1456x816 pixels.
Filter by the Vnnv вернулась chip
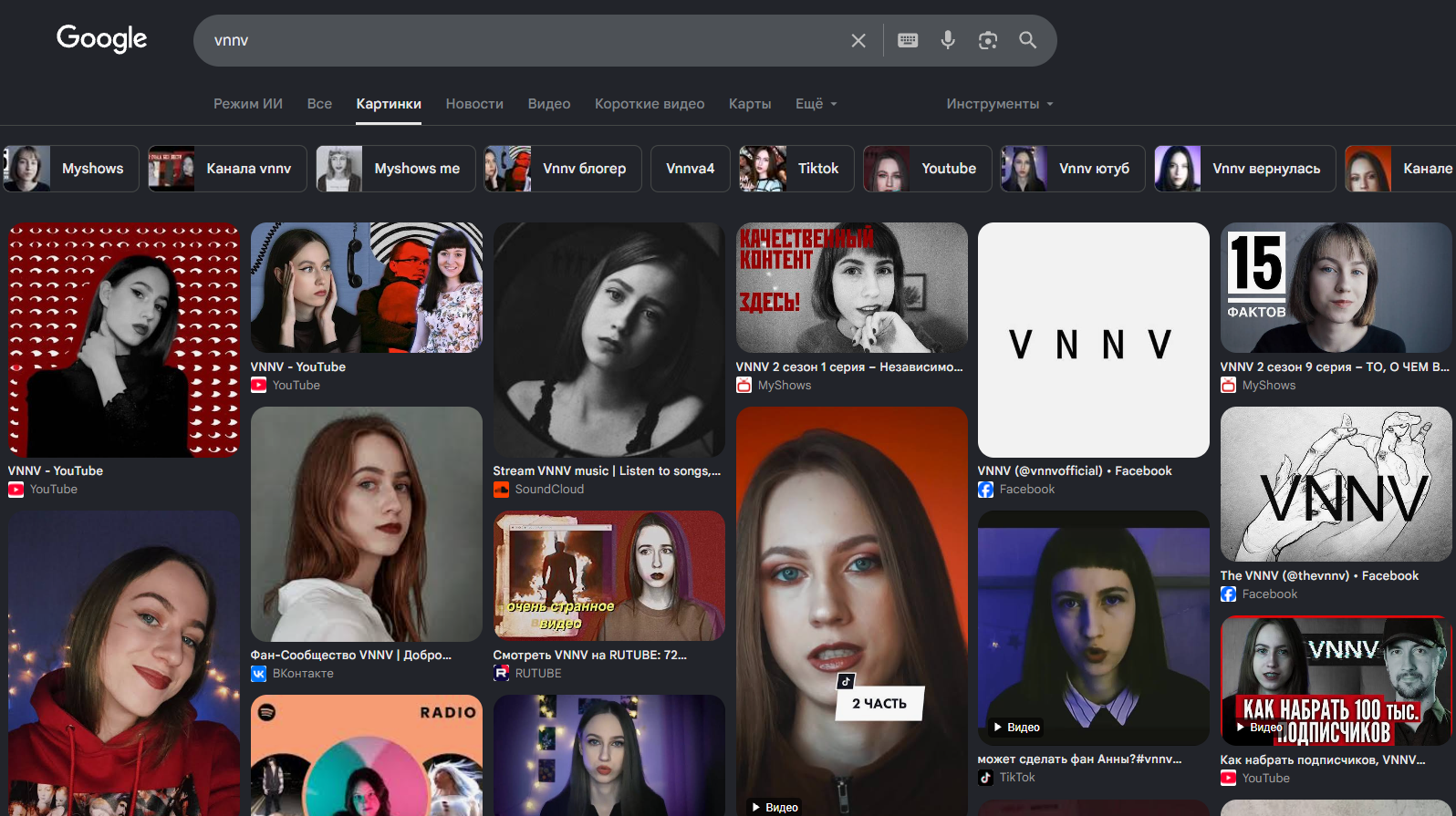(x=1245, y=169)
